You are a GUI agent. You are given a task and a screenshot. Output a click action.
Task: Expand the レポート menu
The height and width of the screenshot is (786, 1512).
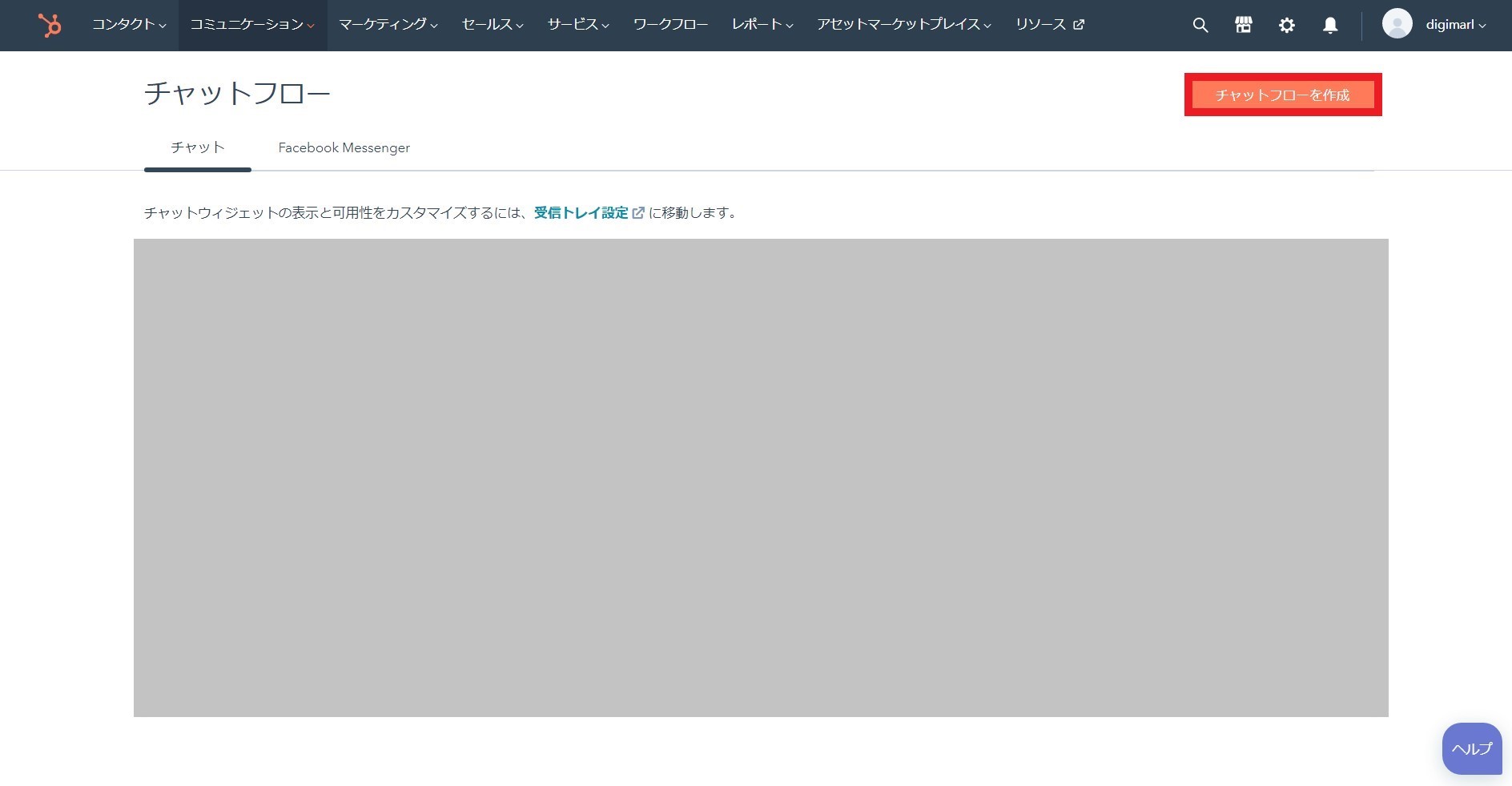(x=762, y=25)
